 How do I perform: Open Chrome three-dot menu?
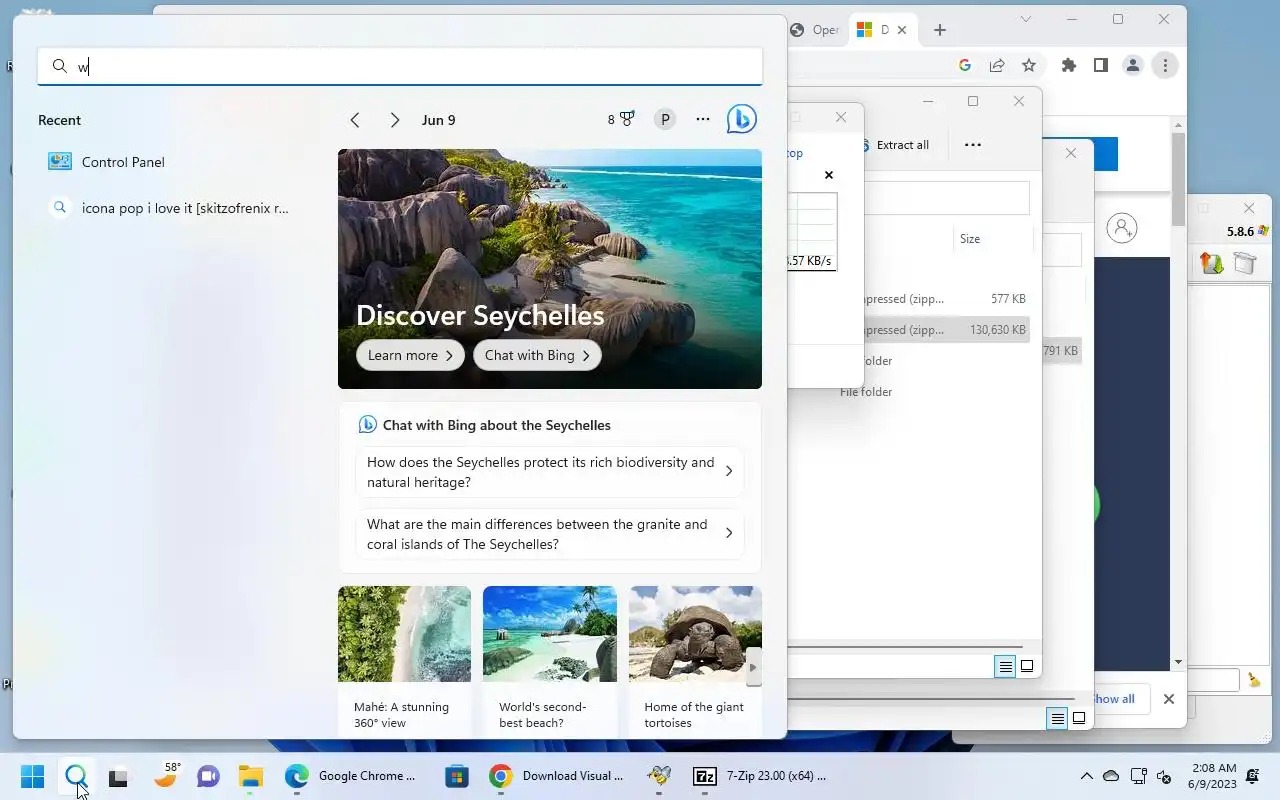[x=1165, y=65]
